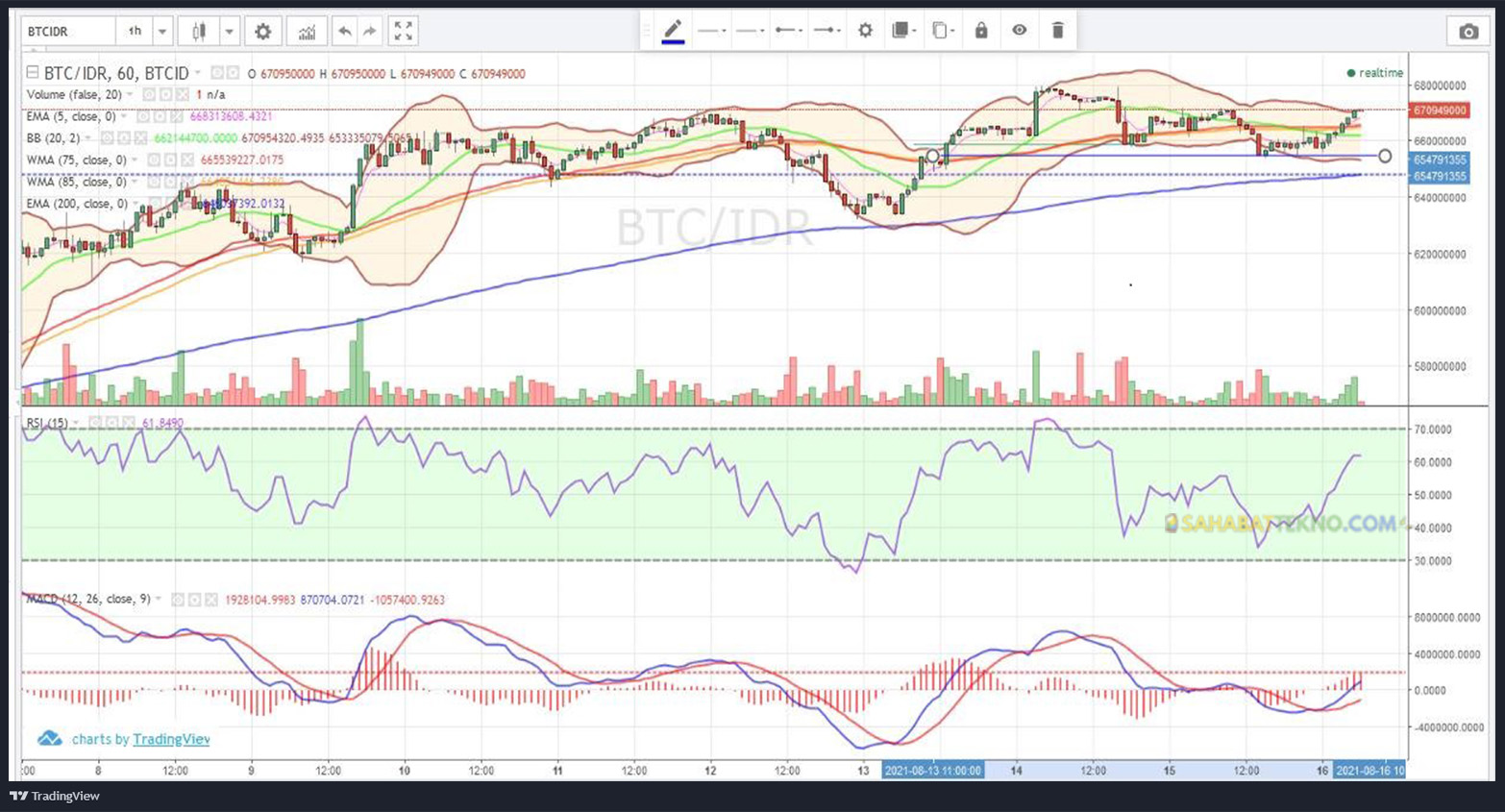Open the line thickness dropdown in drawing toolbar
Viewport: 1505px width, 812px height.
pos(750,31)
